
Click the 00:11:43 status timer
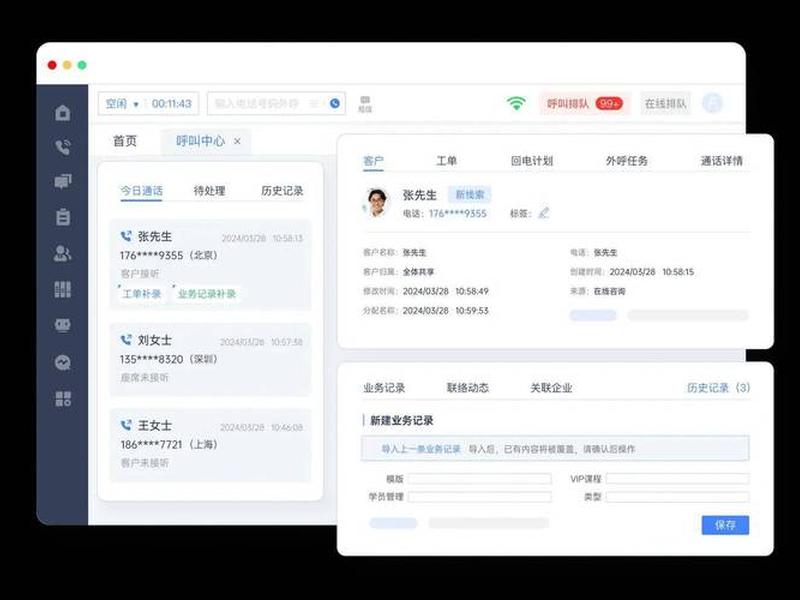click(171, 104)
